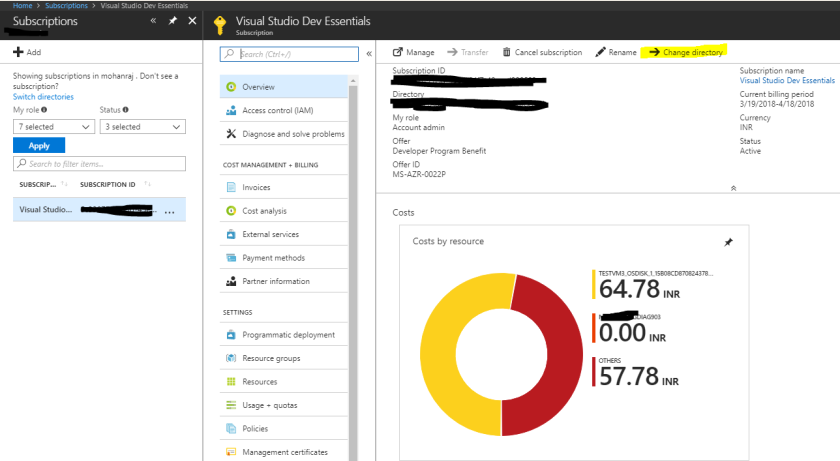Click the Rename pencil icon

[601, 52]
